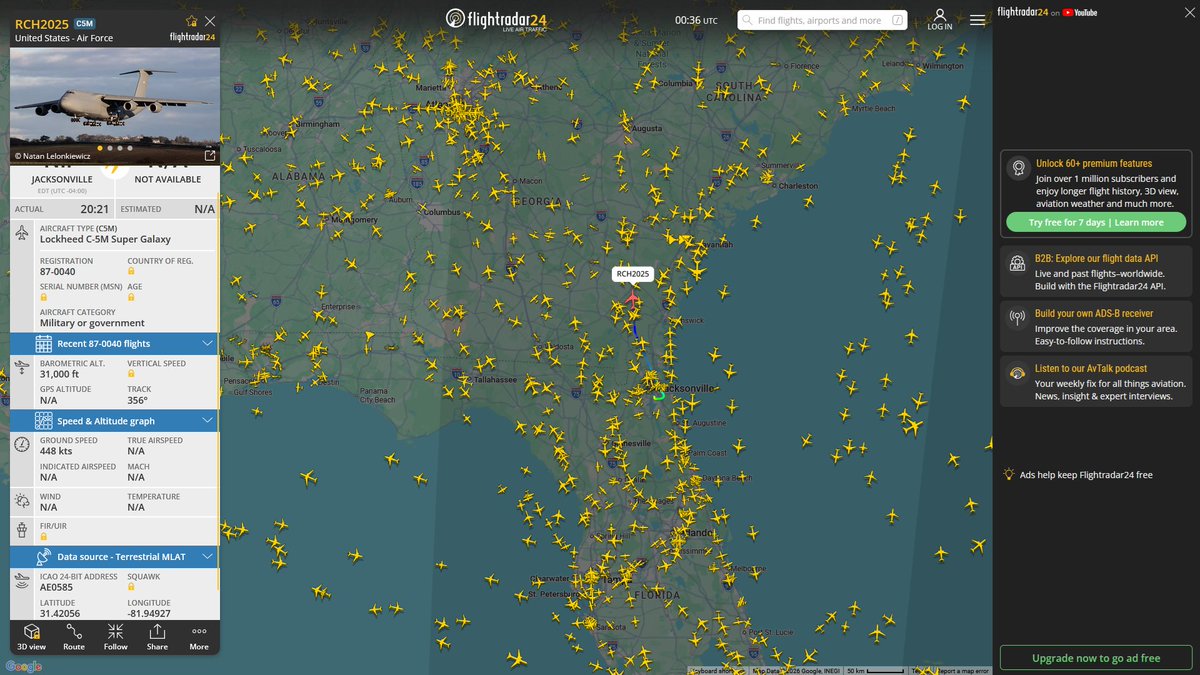Click the locked Squawk padlock

coord(131,589)
